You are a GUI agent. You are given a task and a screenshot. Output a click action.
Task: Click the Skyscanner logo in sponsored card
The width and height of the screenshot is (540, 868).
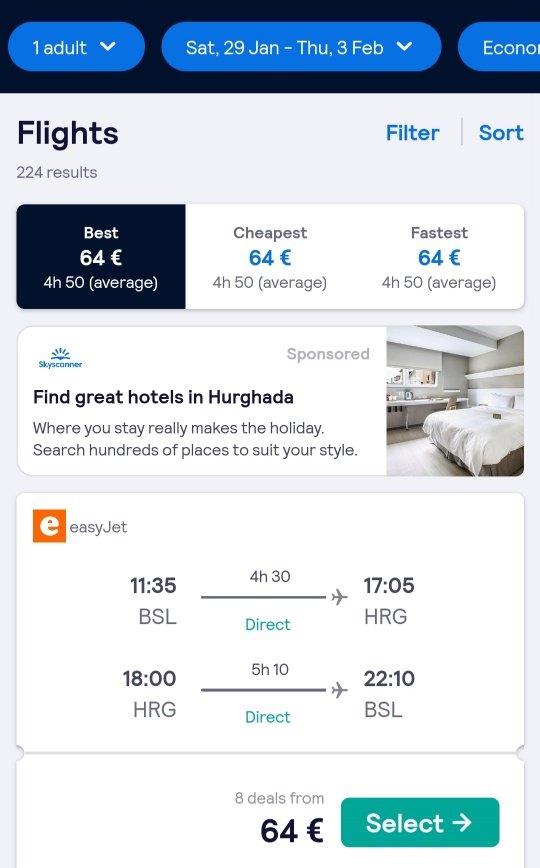click(60, 358)
